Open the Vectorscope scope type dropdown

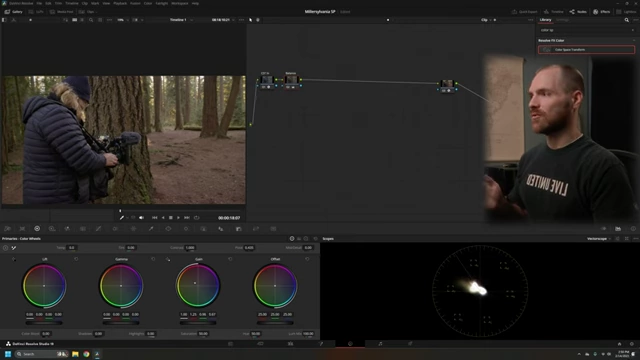[599, 238]
